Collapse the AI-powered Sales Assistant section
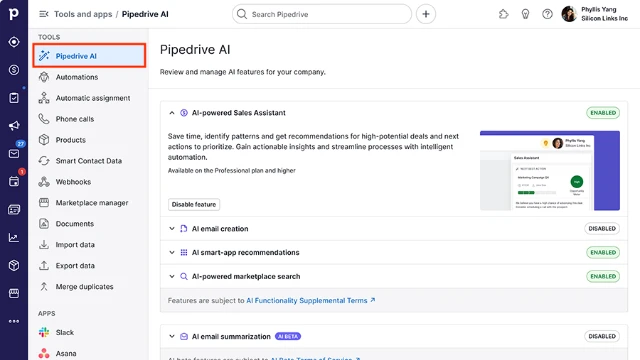 pos(172,113)
